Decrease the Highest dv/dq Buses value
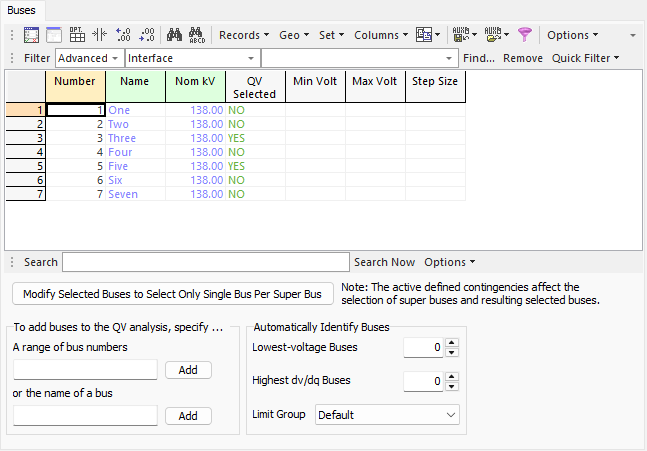This screenshot has width=647, height=451. 452,386
